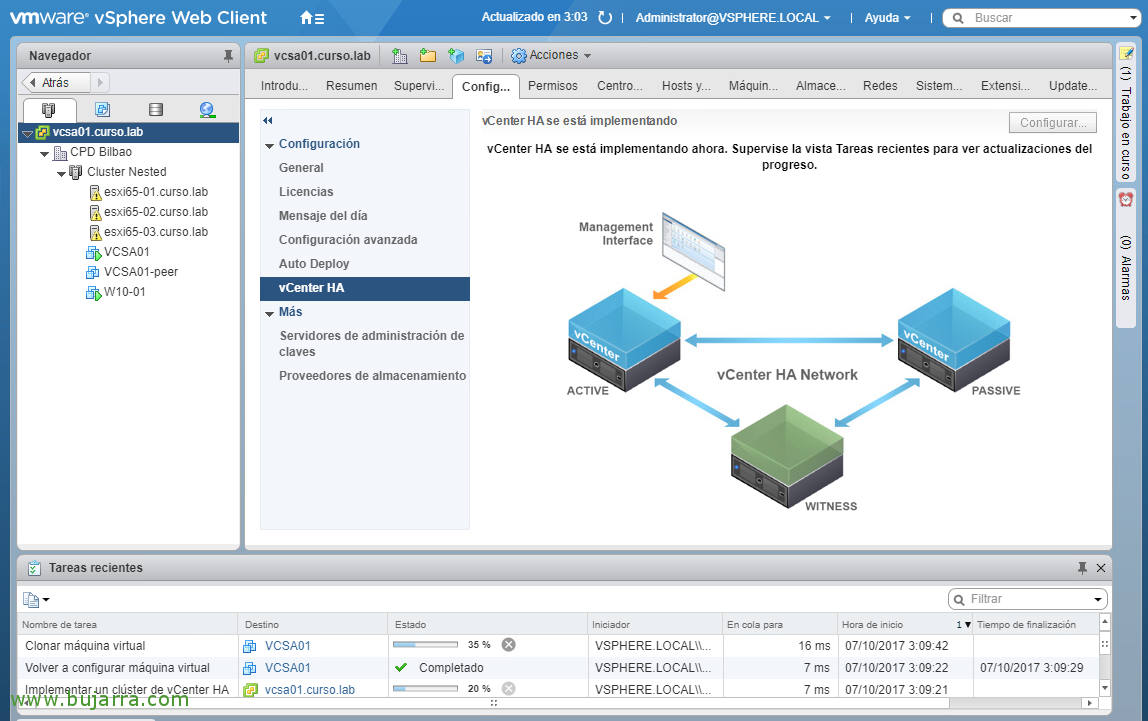1148x721 pixels.
Task: Open the Introdu... tab
Action: pyautogui.click(x=284, y=86)
